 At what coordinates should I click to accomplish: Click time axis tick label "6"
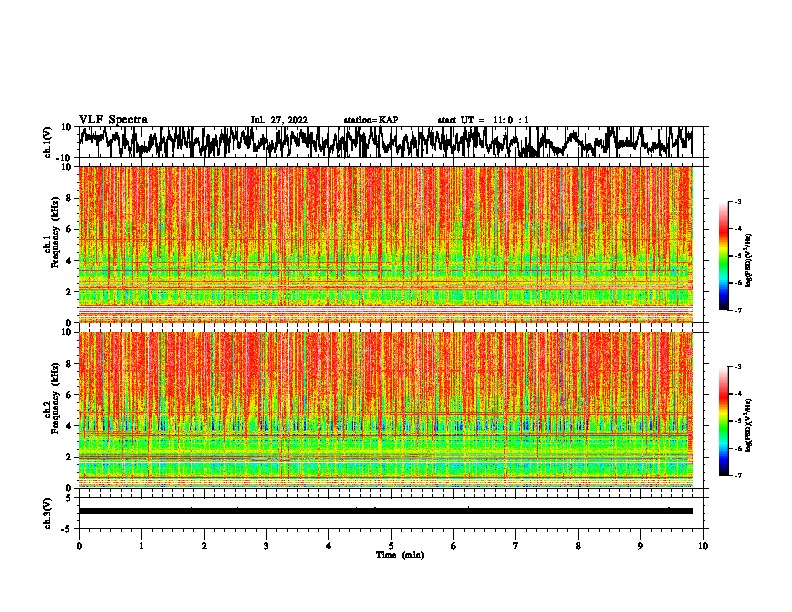(454, 546)
